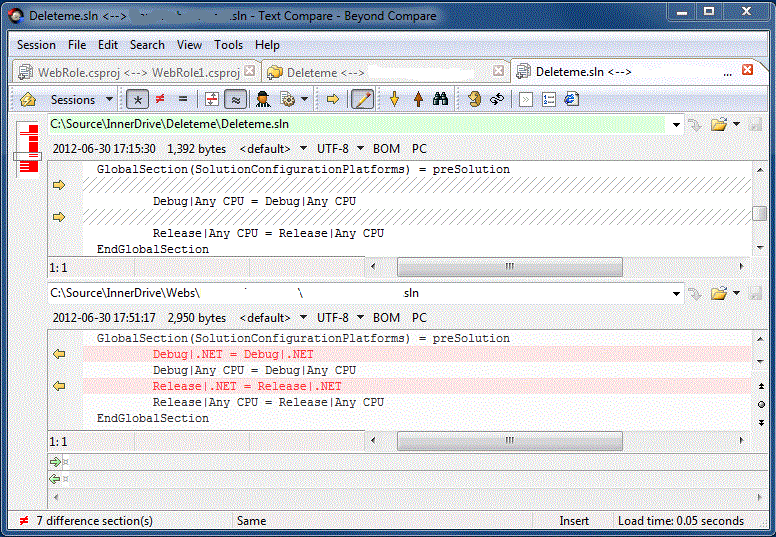This screenshot has height=537, width=776.
Task: Toggle Show Differences only filter
Action: tap(160, 99)
